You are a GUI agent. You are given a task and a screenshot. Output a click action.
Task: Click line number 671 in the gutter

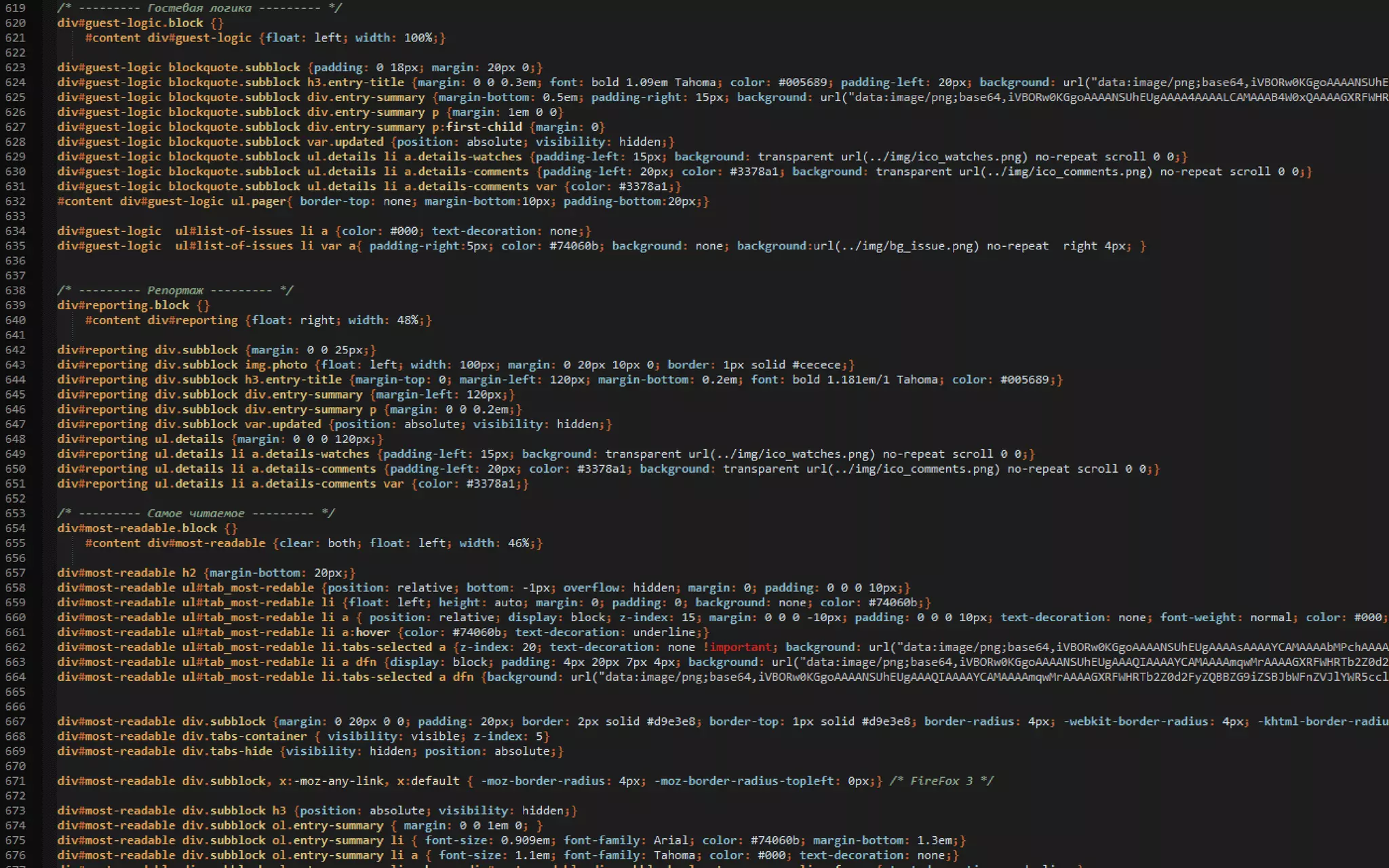15,781
